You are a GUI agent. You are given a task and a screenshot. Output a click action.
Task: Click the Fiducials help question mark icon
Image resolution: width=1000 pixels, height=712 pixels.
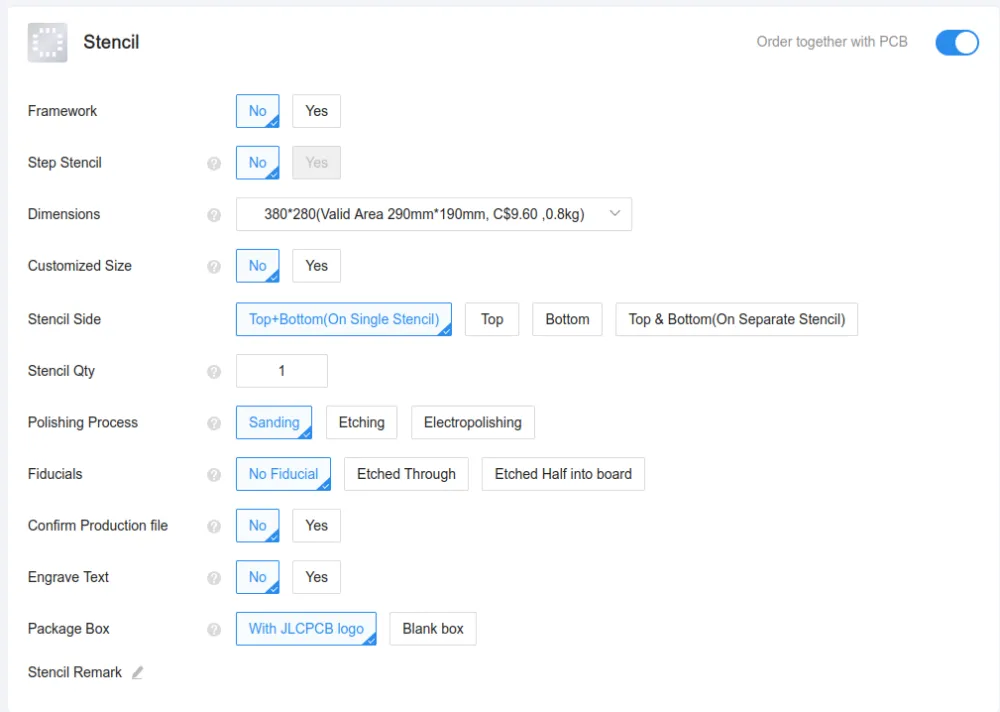(214, 475)
